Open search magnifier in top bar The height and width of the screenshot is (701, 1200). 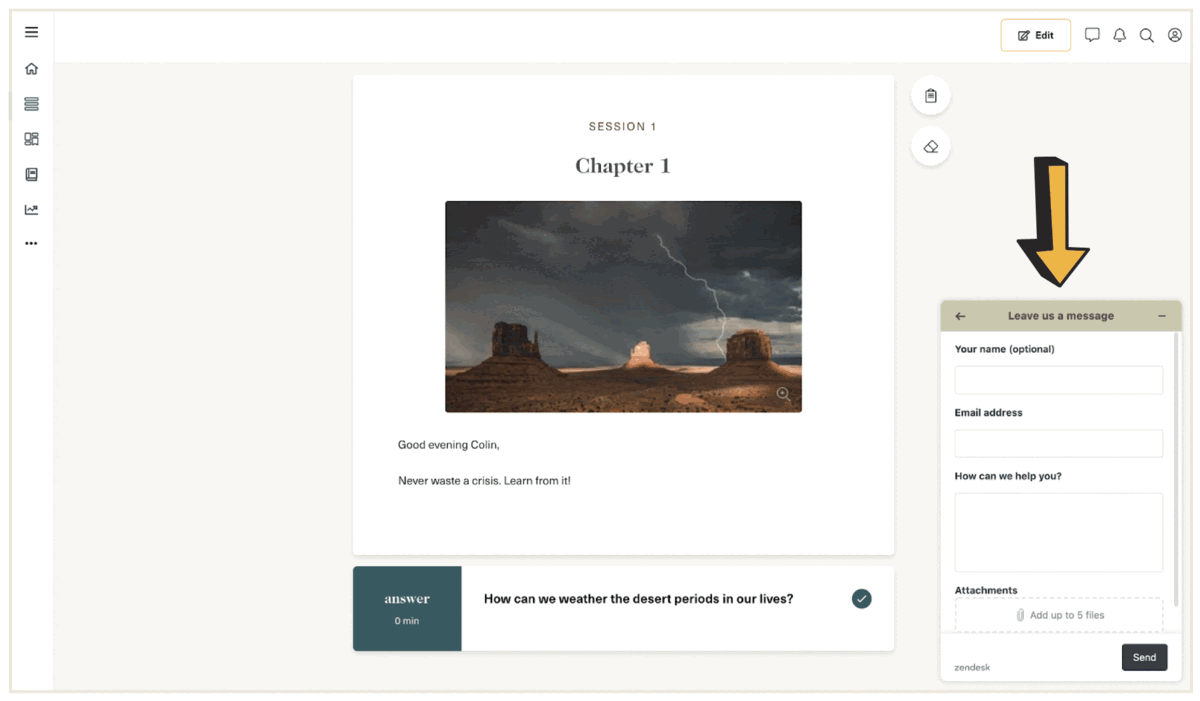(1147, 35)
